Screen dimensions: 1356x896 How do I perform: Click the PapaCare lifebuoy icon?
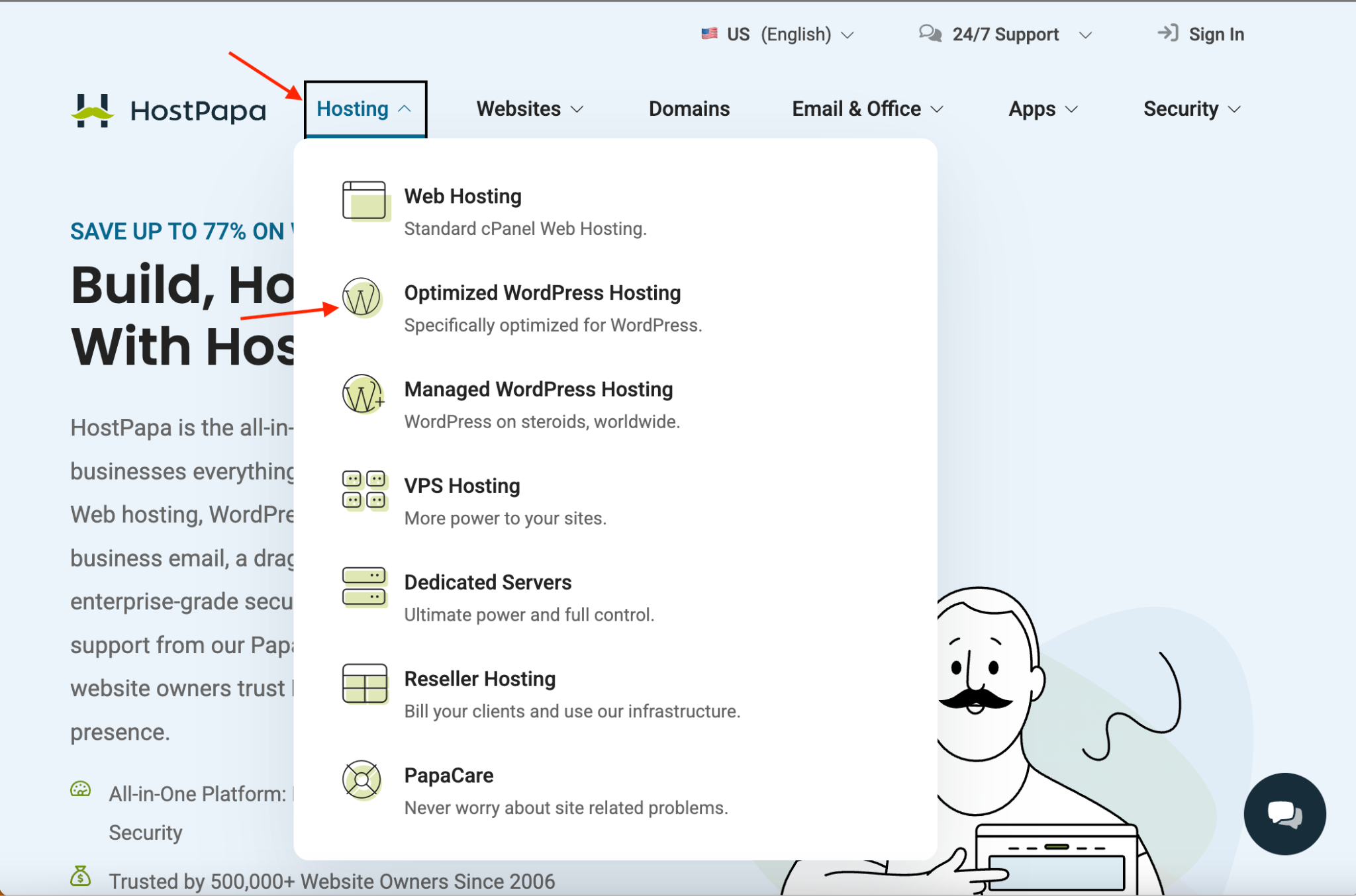(362, 780)
